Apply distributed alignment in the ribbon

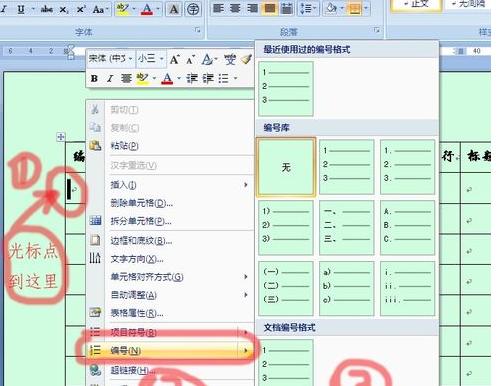coord(287,8)
